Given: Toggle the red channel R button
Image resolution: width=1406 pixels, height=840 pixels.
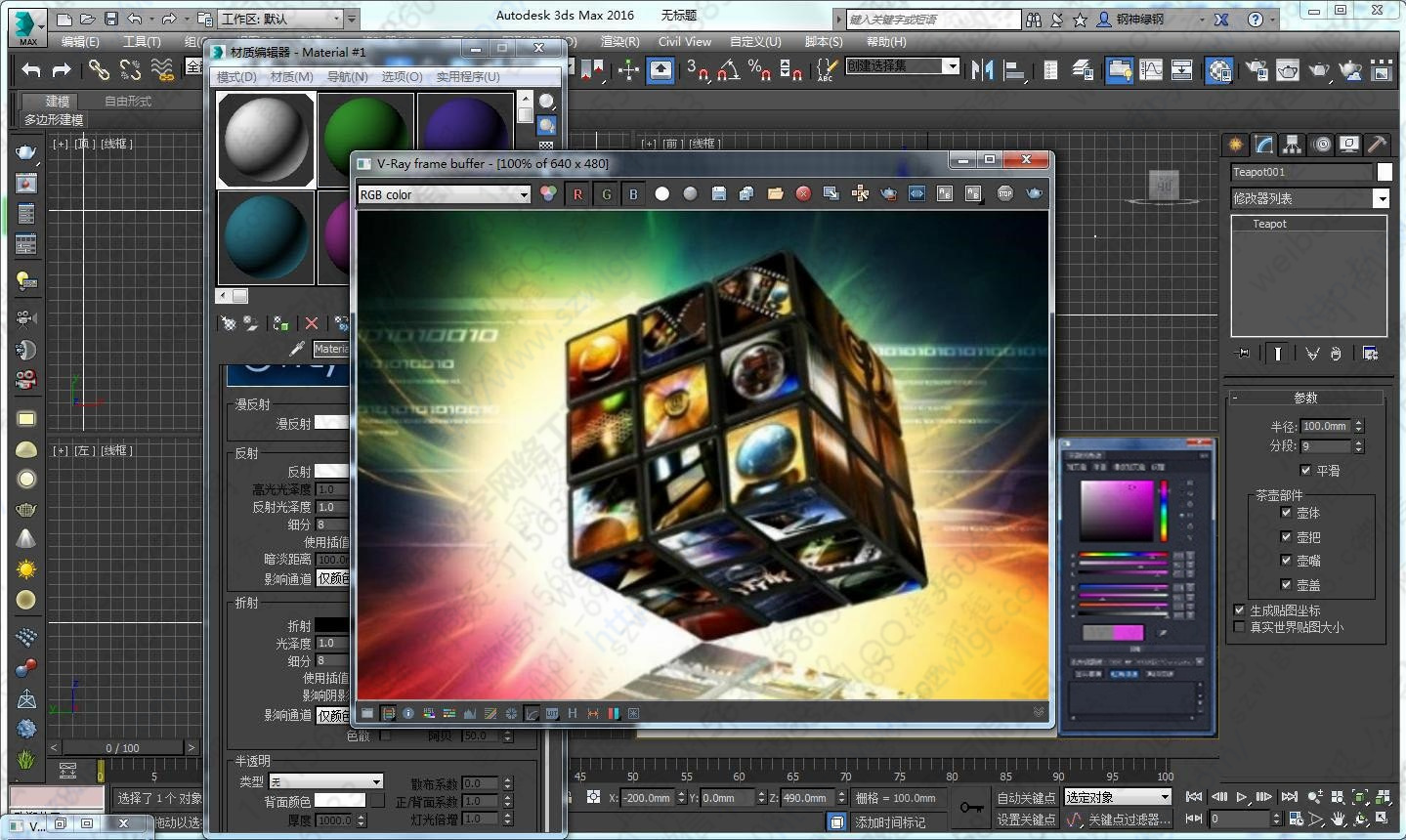Looking at the screenshot, I should tap(577, 194).
